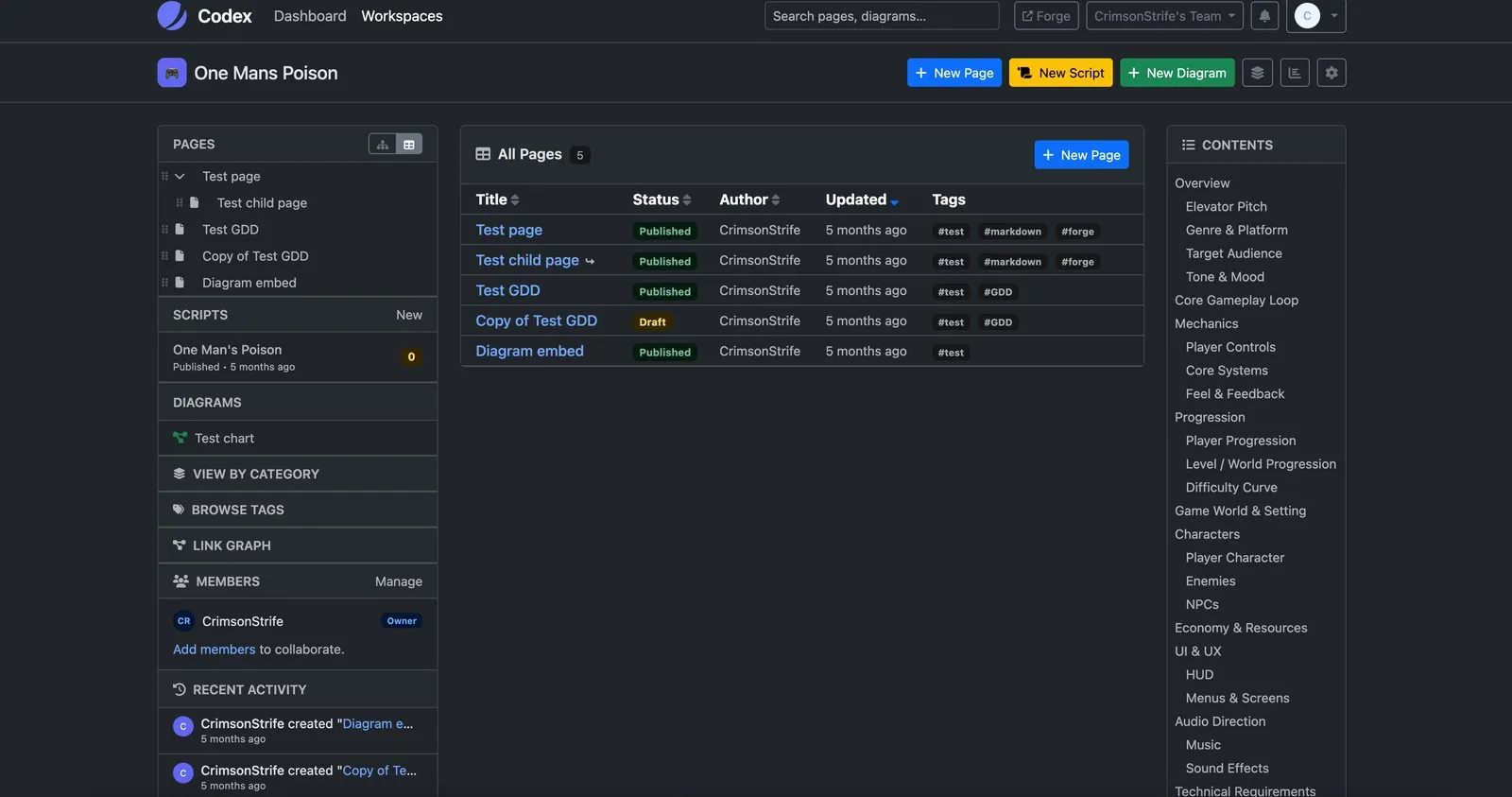
Task: Click the Add members link
Action: click(x=215, y=650)
